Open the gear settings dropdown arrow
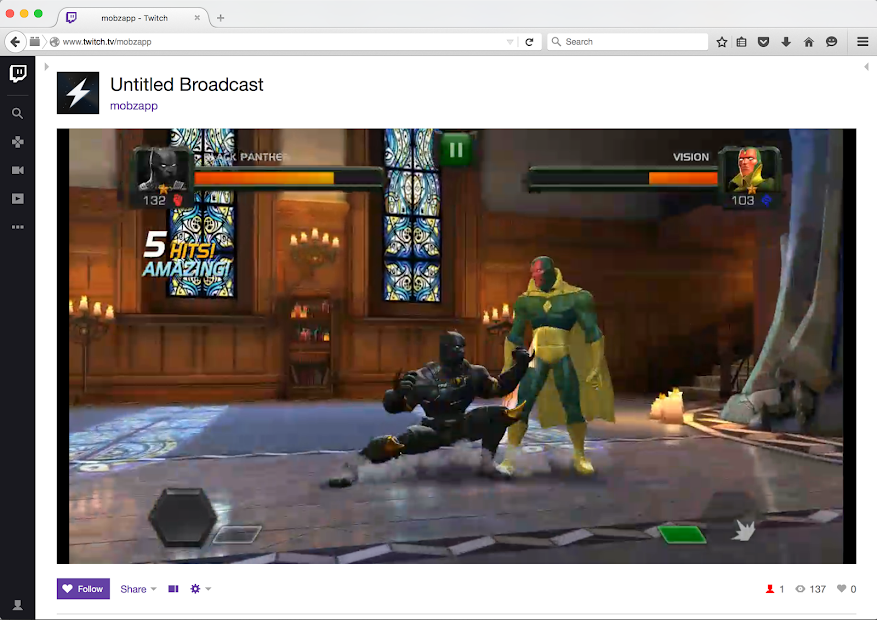Image resolution: width=877 pixels, height=620 pixels. (x=207, y=589)
